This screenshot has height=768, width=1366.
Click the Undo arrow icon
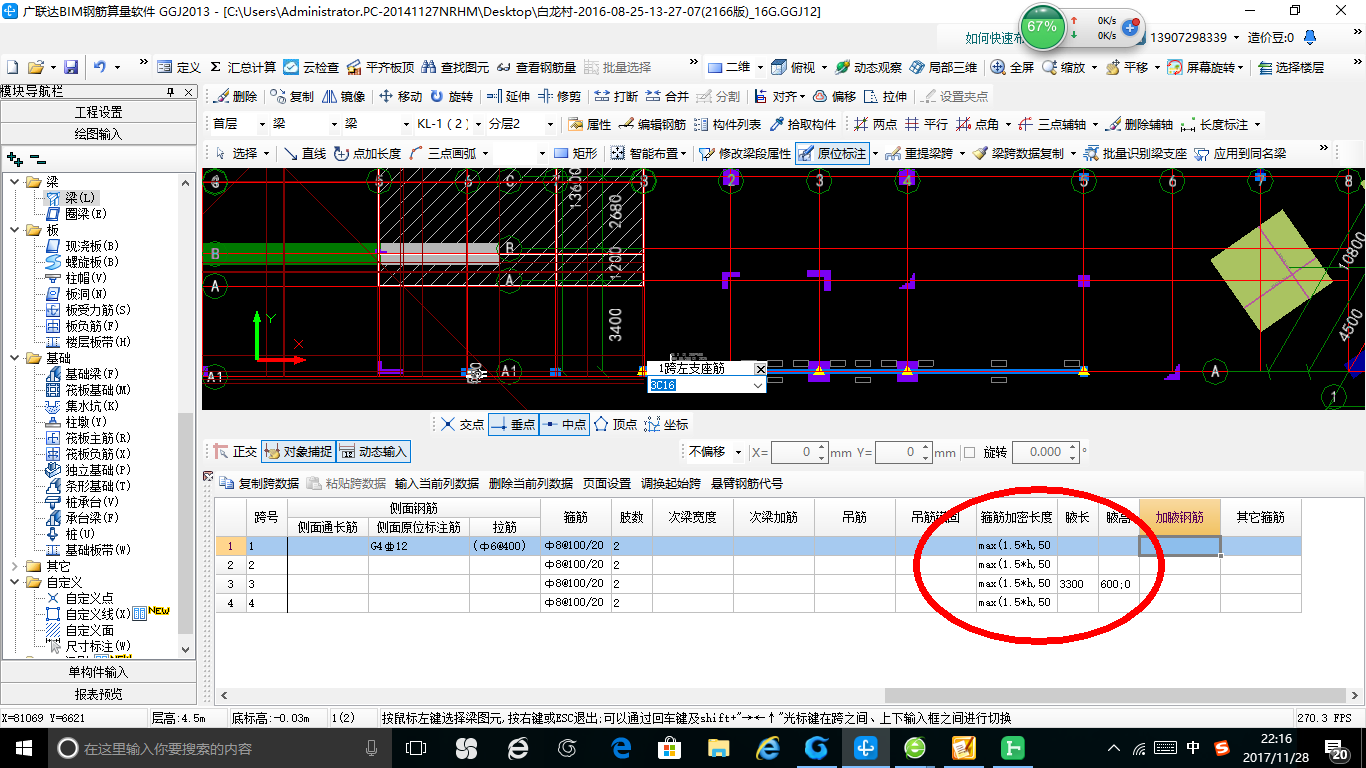(100, 67)
